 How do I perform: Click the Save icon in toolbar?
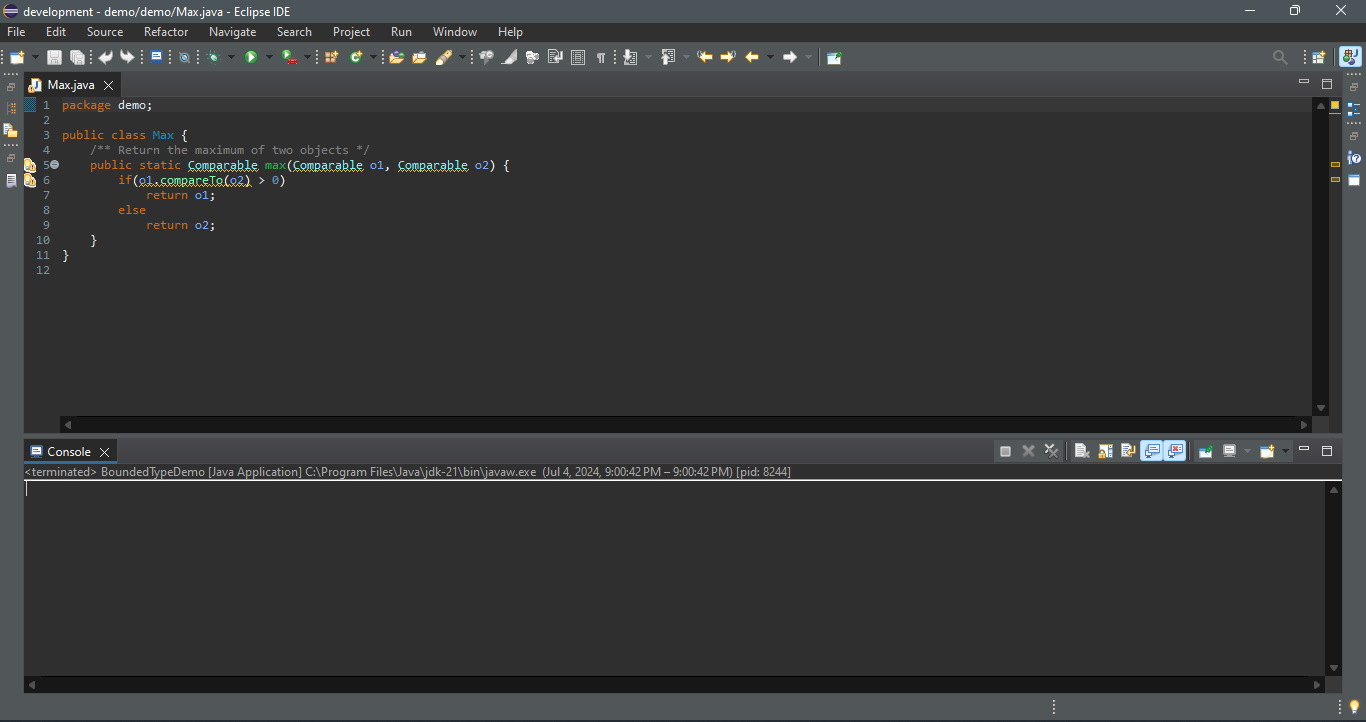pos(54,57)
